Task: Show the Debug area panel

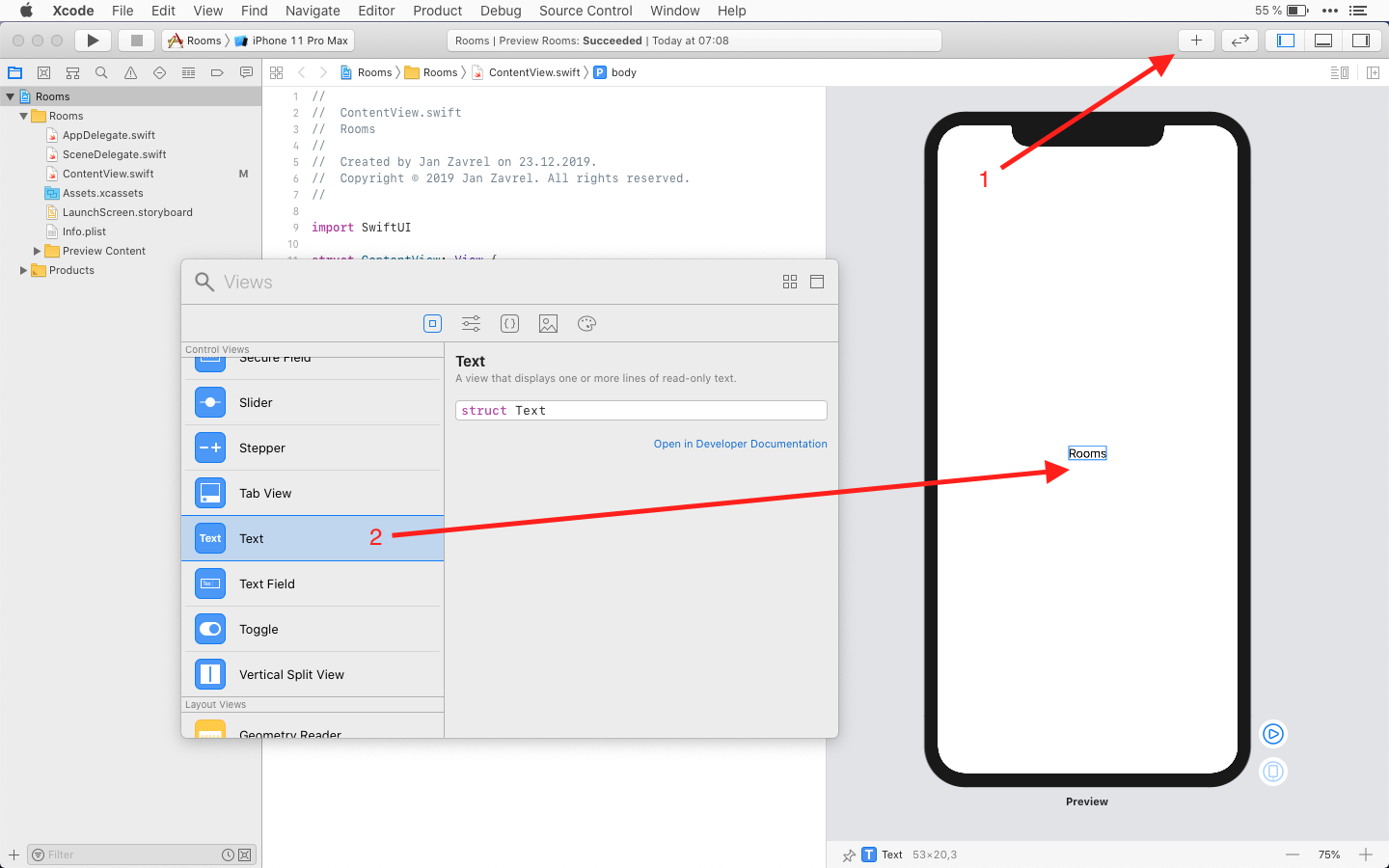Action: click(1322, 41)
